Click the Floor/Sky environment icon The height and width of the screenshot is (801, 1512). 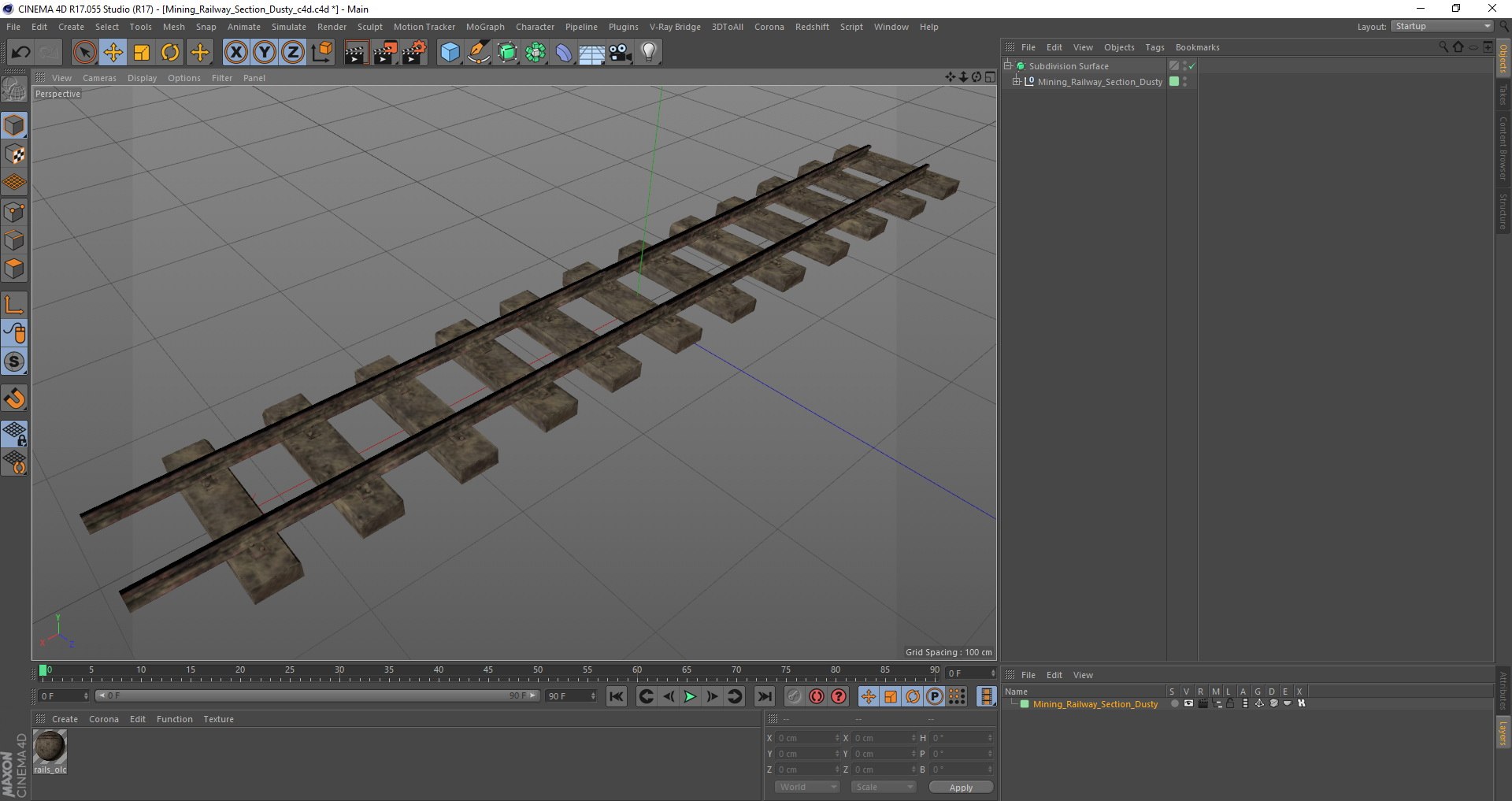pos(592,53)
